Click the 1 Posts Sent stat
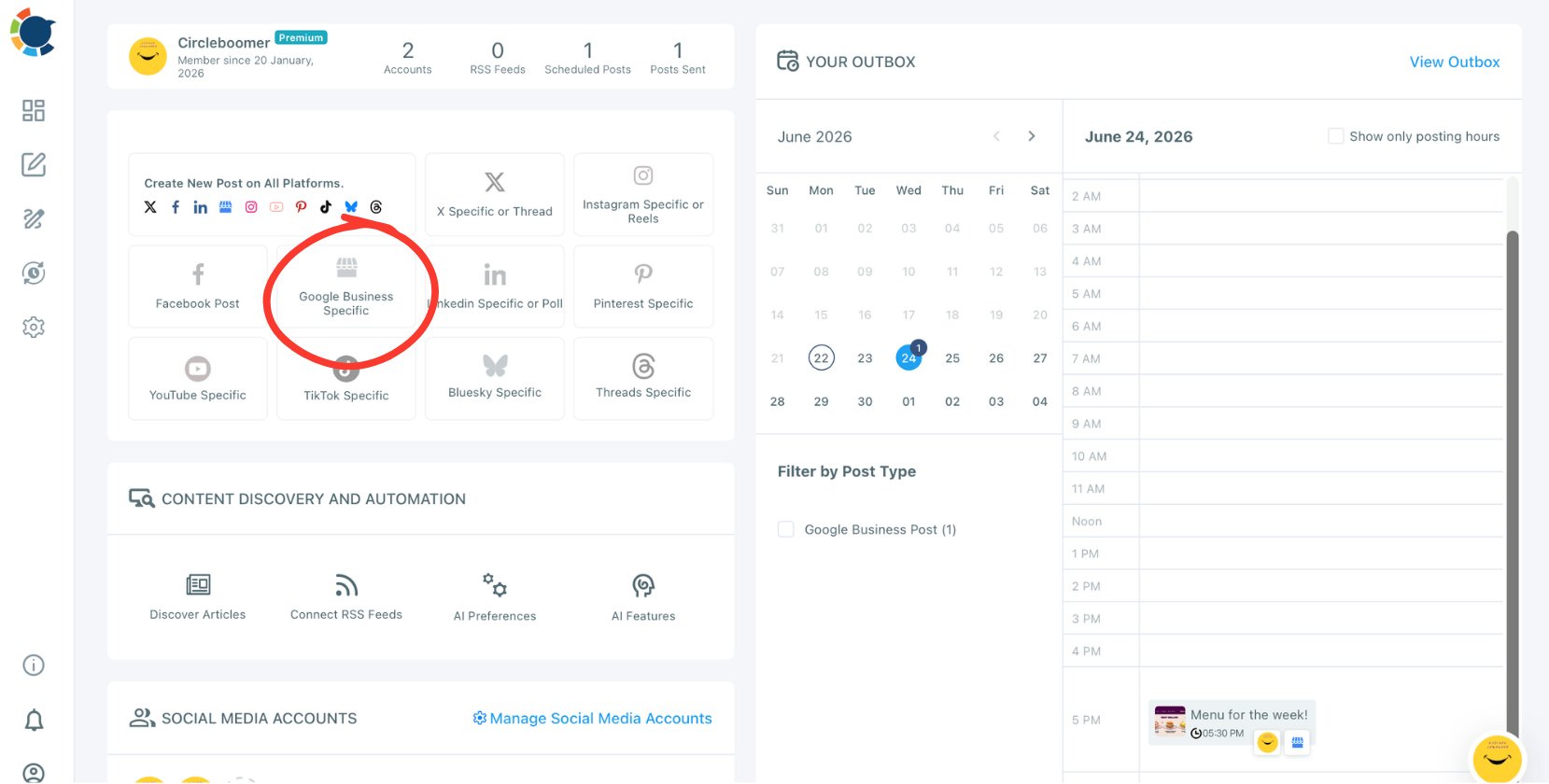Image resolution: width=1549 pixels, height=784 pixels. 678,58
